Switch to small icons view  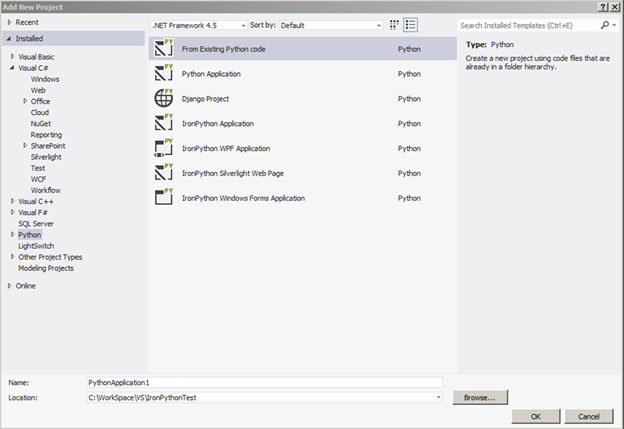pyautogui.click(x=394, y=25)
